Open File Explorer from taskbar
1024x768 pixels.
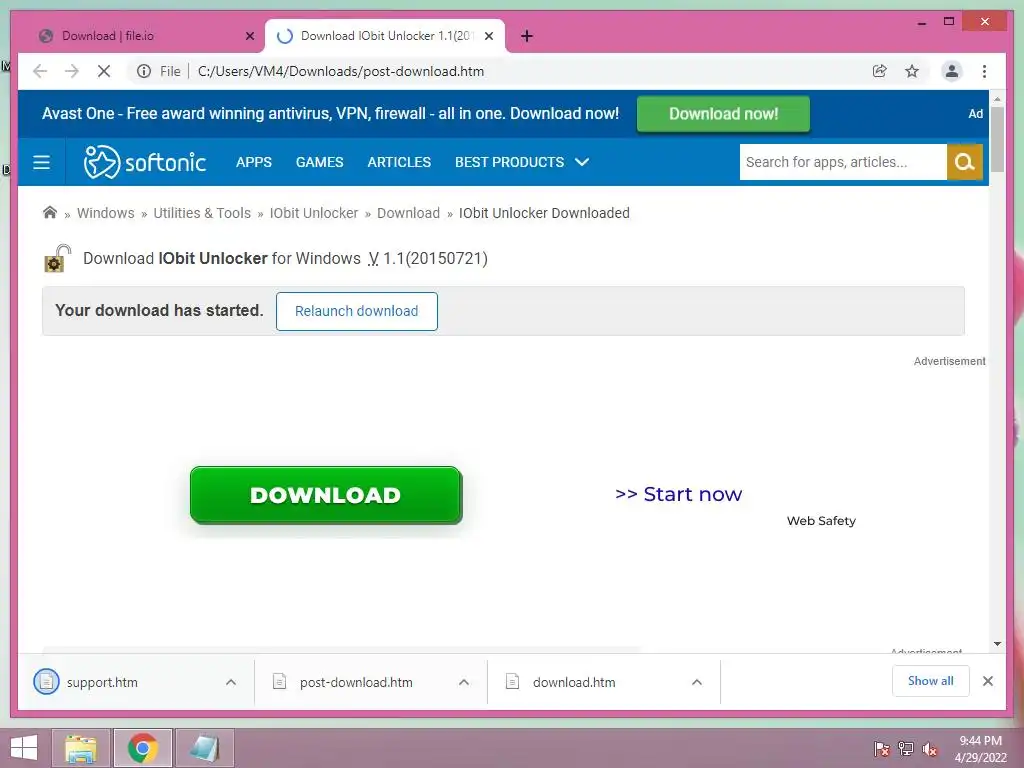81,748
